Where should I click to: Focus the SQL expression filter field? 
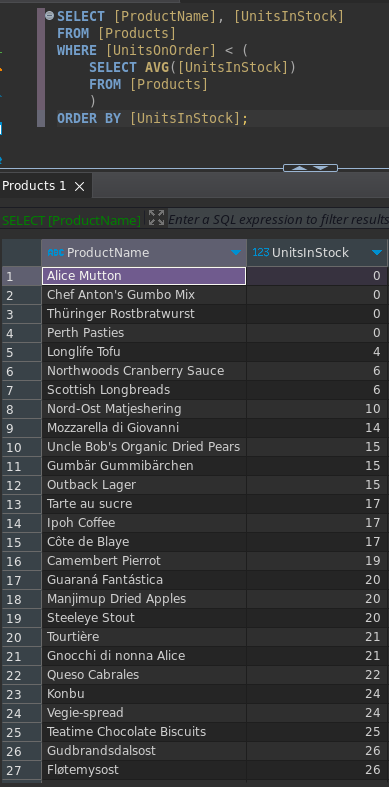[278, 219]
